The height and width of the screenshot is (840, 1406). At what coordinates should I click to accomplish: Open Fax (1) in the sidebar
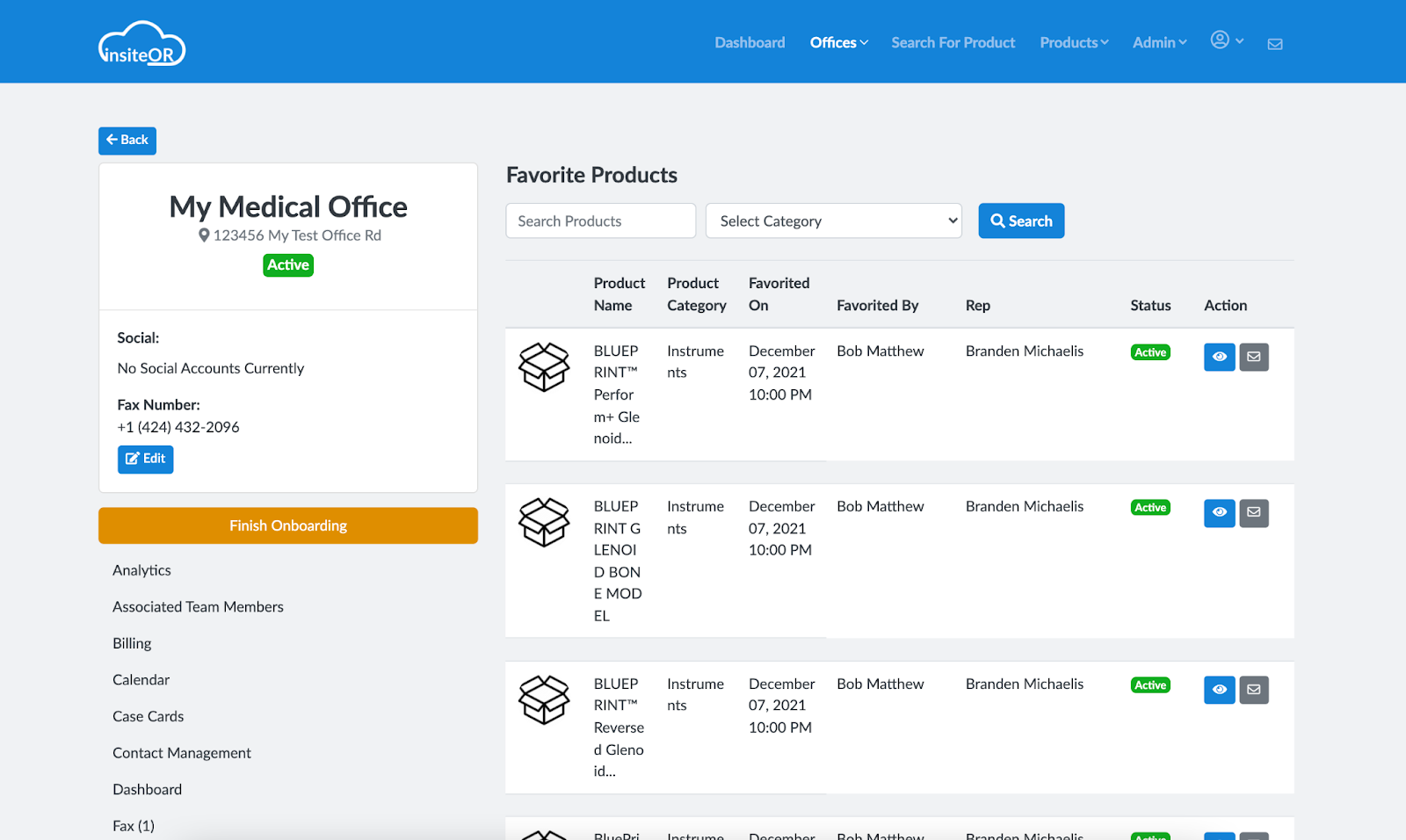coord(134,826)
